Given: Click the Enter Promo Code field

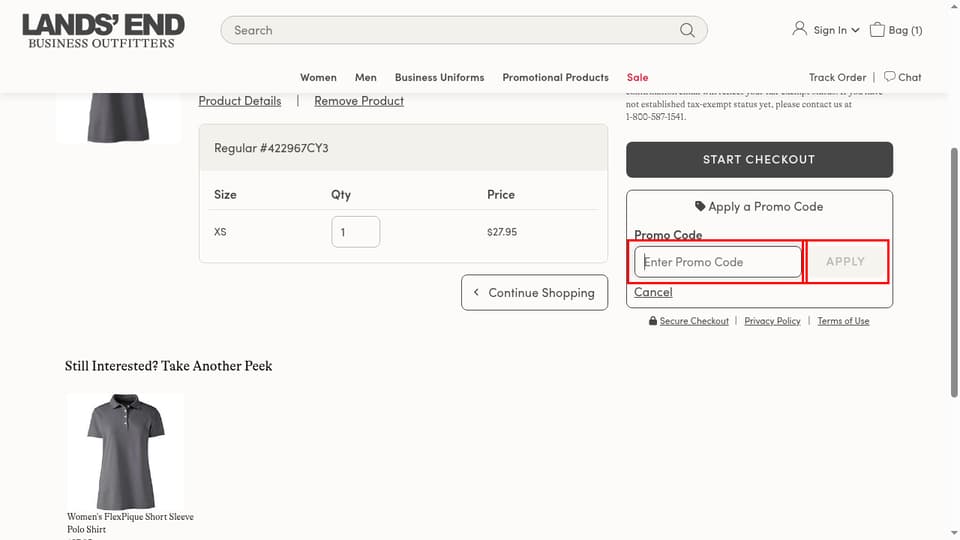Looking at the screenshot, I should tap(718, 262).
